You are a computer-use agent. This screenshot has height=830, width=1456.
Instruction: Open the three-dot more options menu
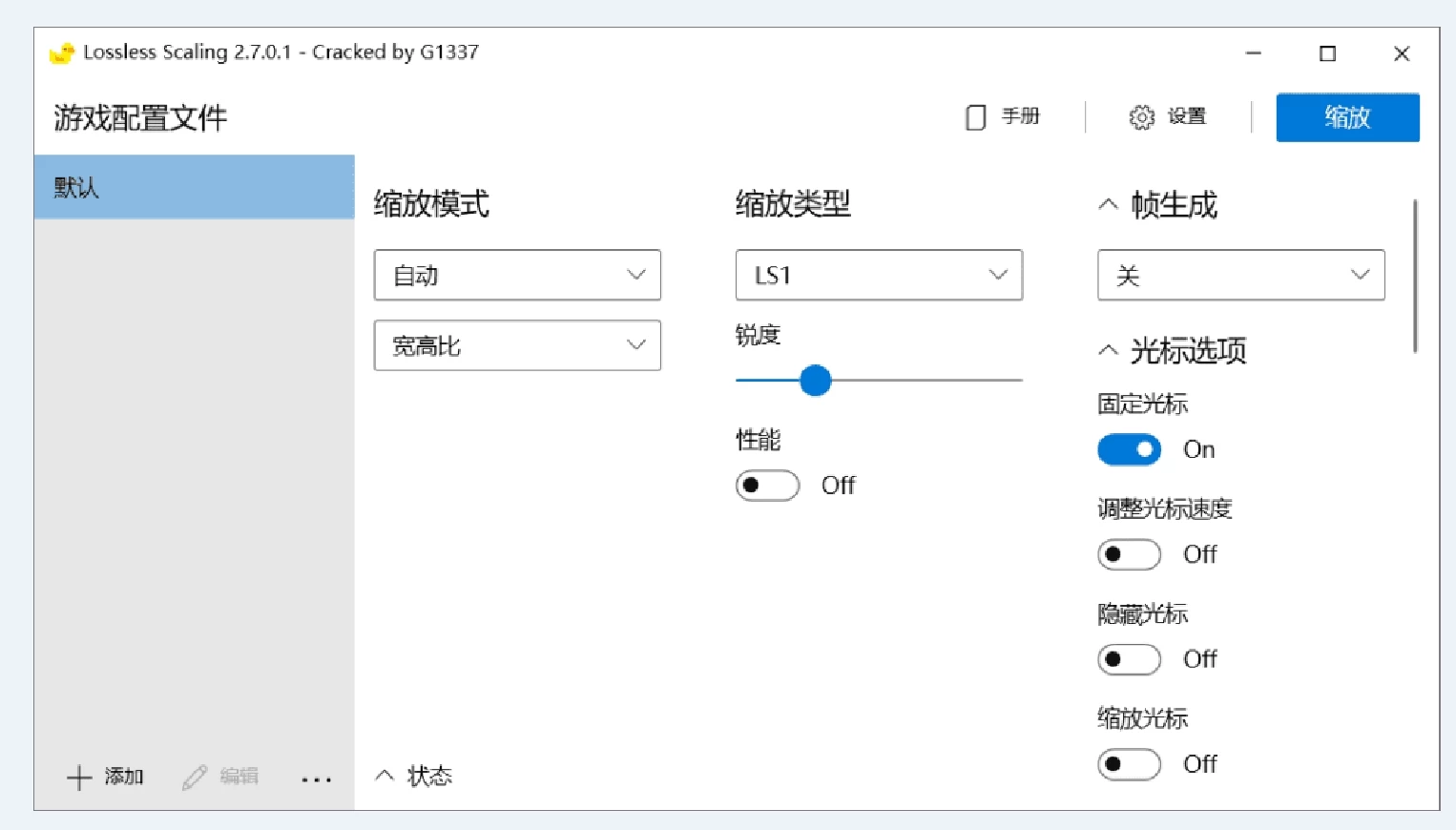(x=317, y=779)
